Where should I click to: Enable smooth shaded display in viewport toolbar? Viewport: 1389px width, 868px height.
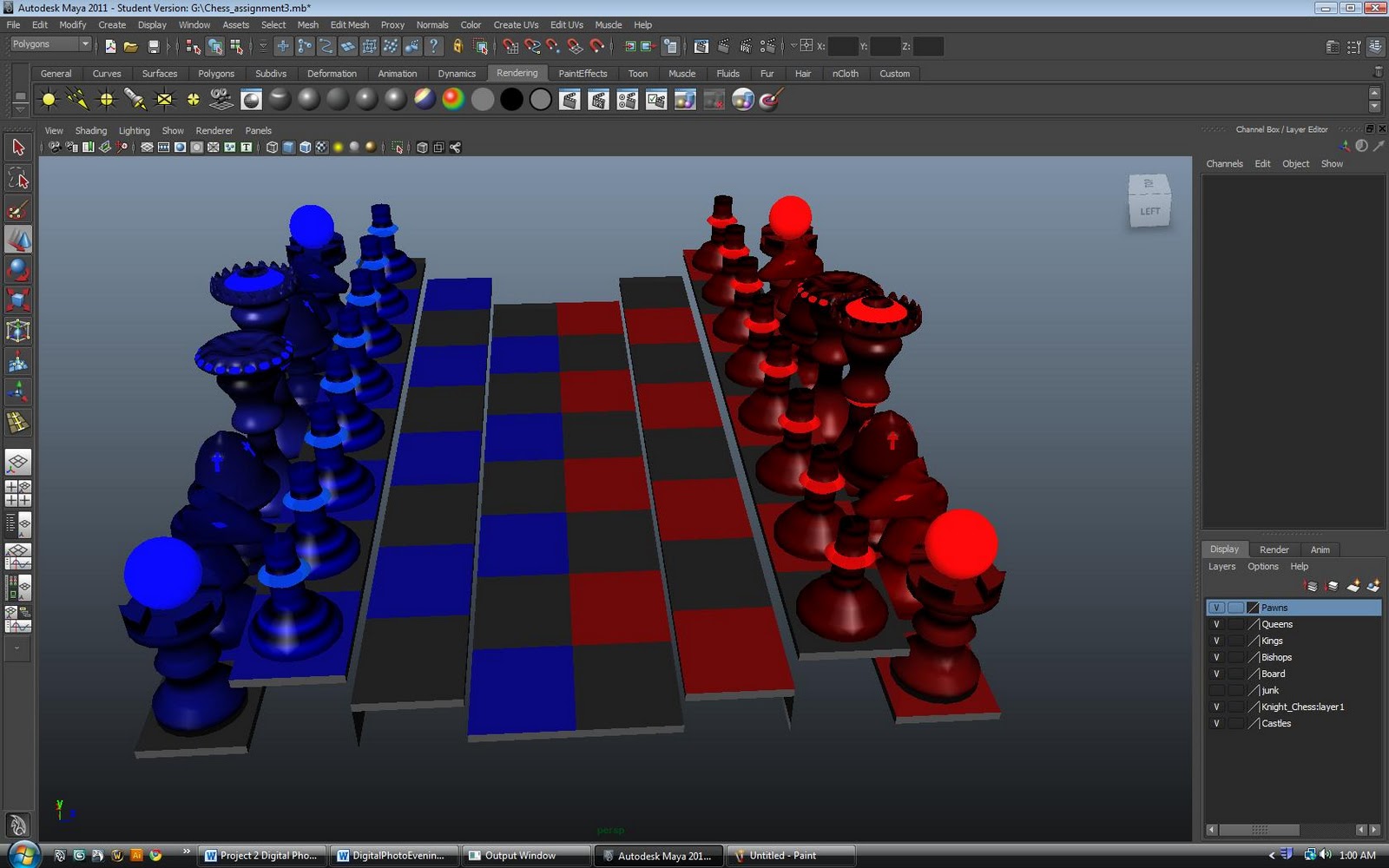pos(290,147)
